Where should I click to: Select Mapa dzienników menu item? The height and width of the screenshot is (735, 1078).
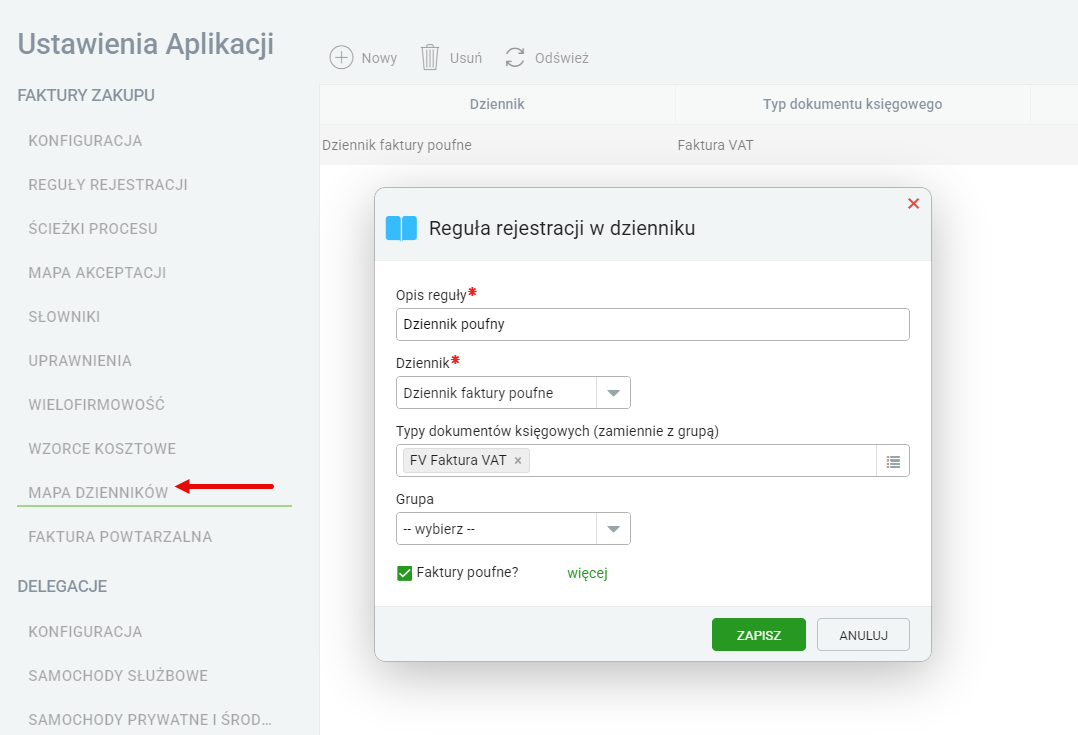click(x=98, y=493)
